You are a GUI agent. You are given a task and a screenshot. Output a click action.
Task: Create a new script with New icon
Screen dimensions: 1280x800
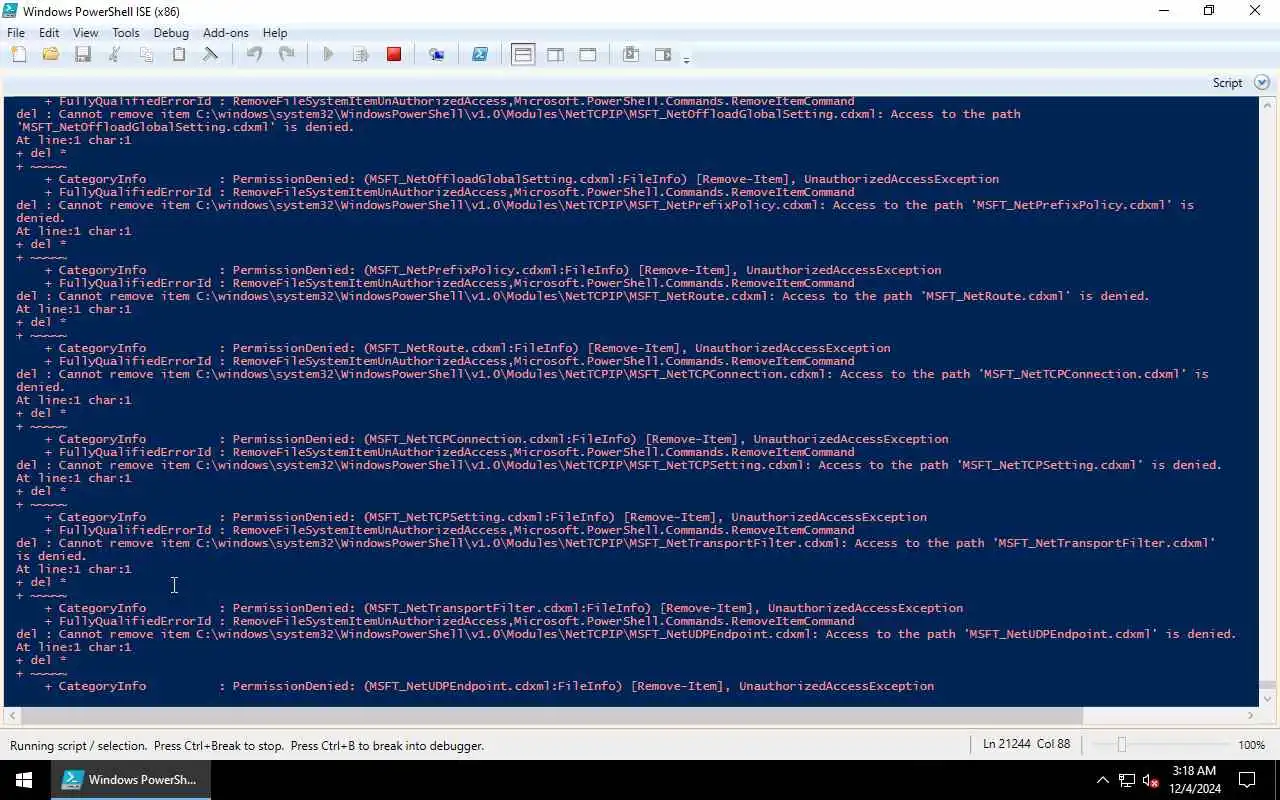click(x=19, y=55)
